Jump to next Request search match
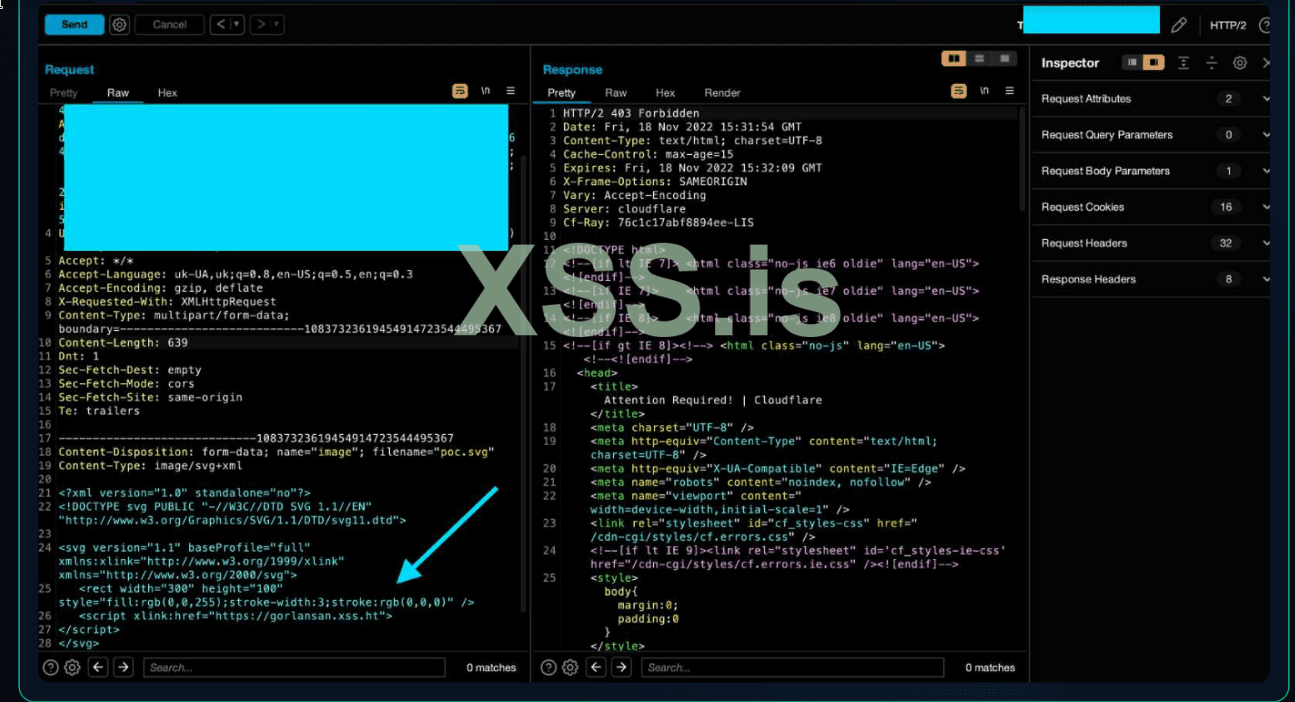The width and height of the screenshot is (1295, 702). coord(123,667)
